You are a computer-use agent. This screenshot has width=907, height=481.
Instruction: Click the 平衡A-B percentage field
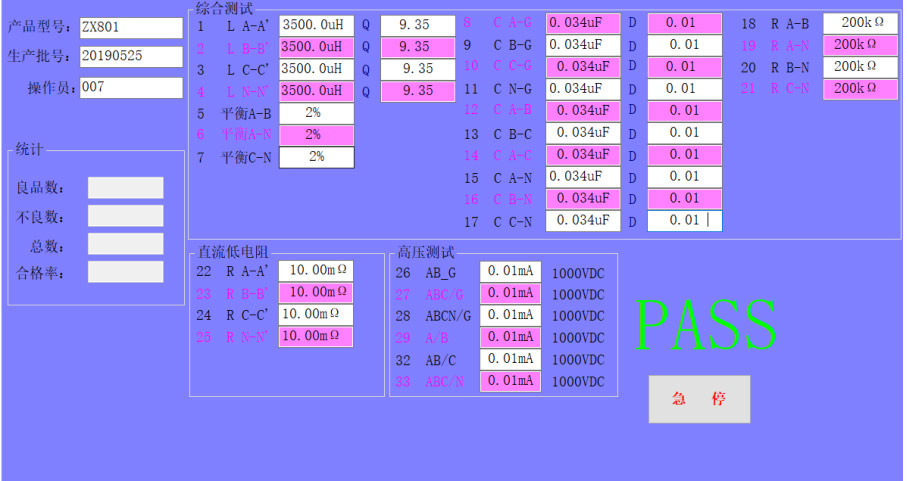[316, 113]
